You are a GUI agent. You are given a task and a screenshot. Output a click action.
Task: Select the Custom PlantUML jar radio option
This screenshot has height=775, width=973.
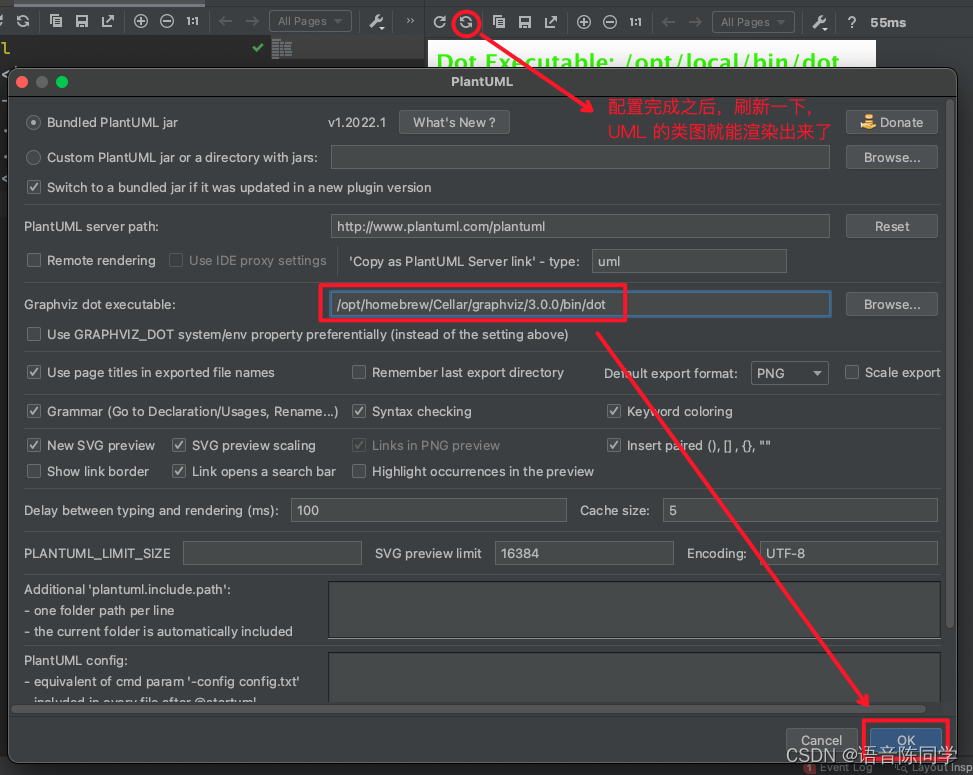pos(34,158)
